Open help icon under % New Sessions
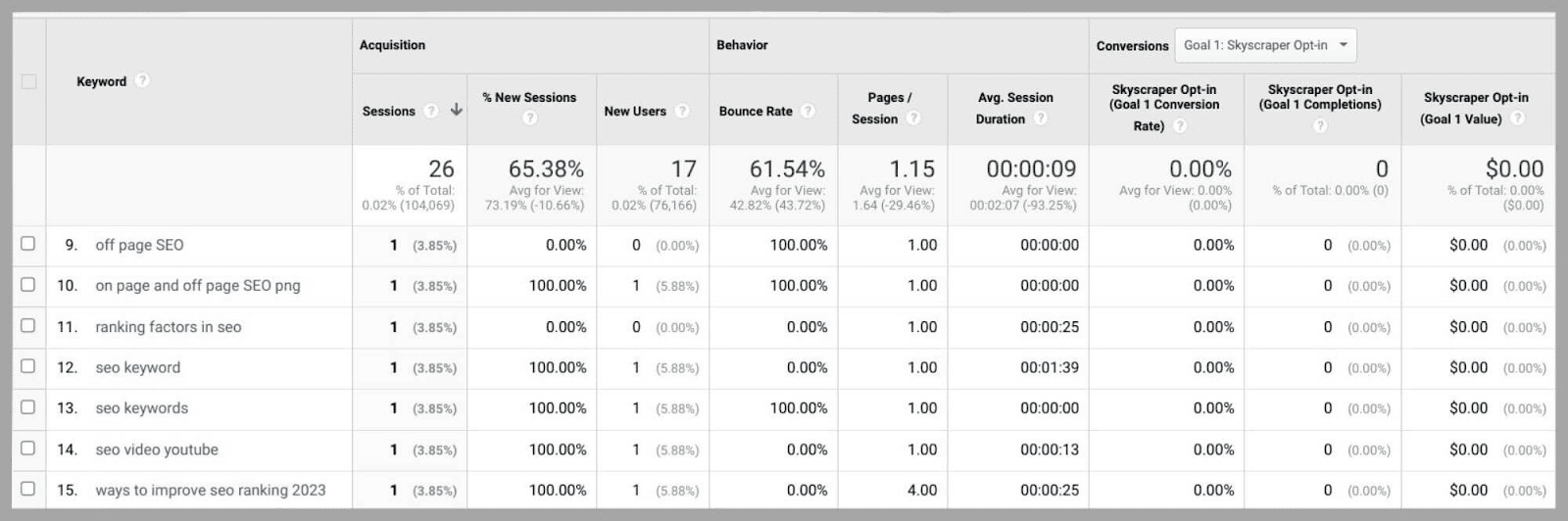 pyautogui.click(x=529, y=118)
